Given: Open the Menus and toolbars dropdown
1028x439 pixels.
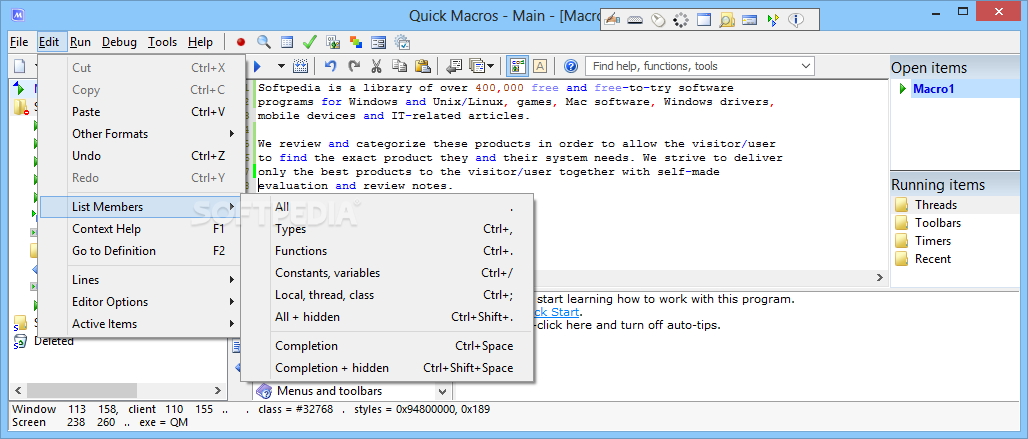Looking at the screenshot, I should pos(443,392).
